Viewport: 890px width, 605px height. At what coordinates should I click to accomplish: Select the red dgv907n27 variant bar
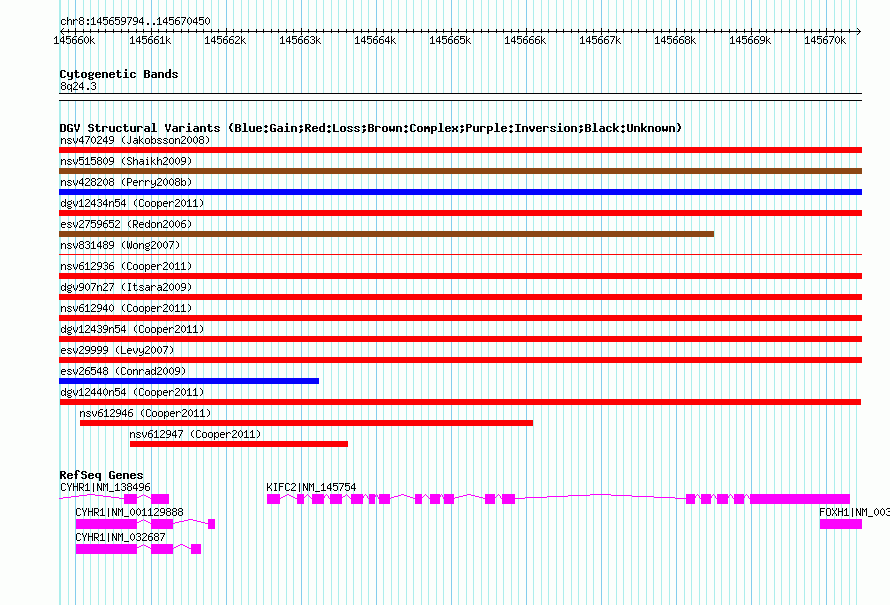coord(460,297)
